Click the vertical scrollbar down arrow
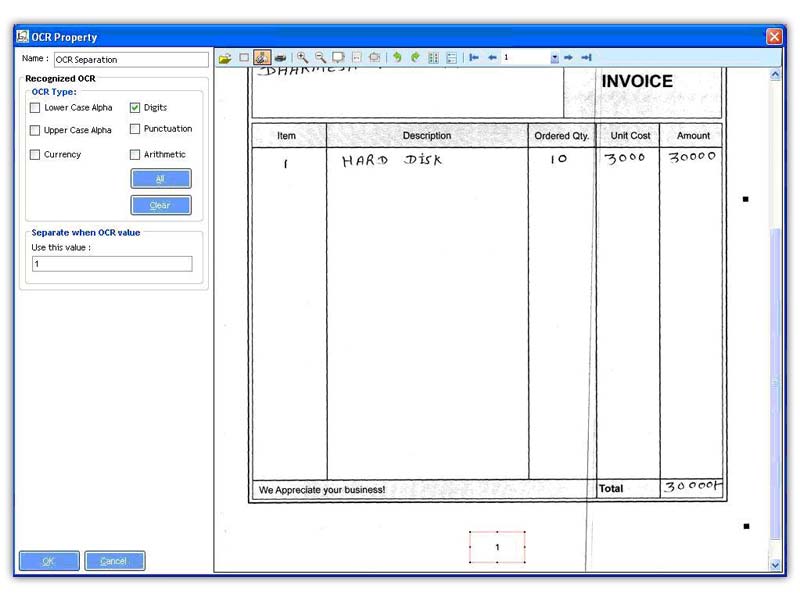The width and height of the screenshot is (800, 600). tap(775, 565)
